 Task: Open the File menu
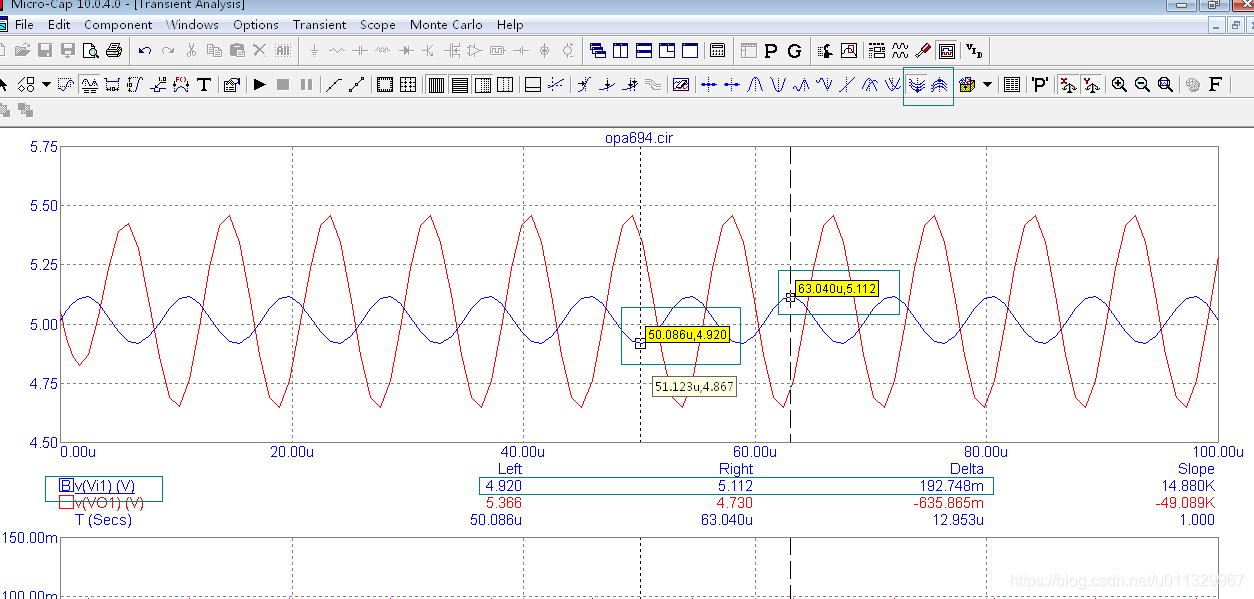24,24
